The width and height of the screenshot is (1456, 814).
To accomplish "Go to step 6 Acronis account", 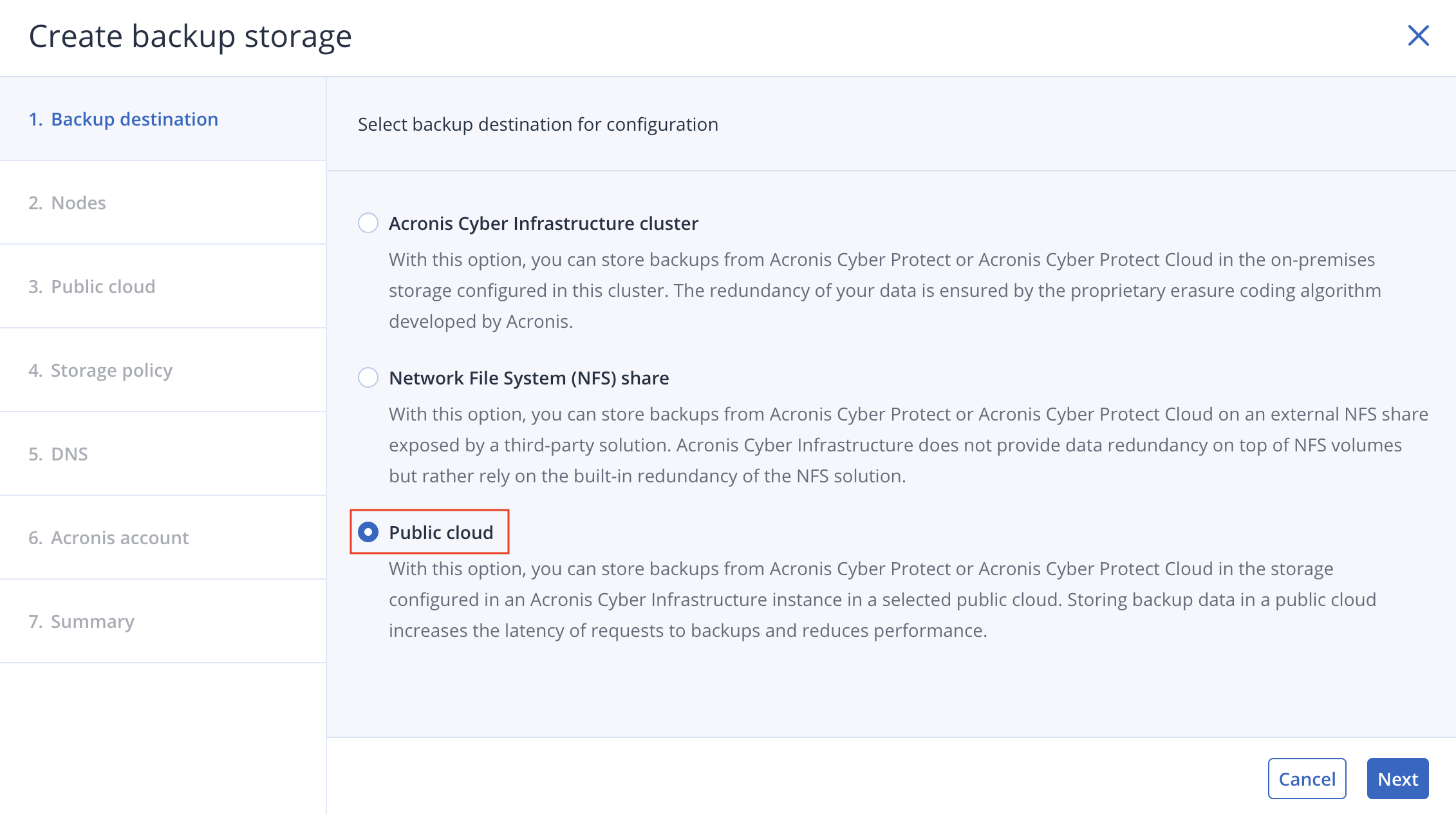I will coord(120,538).
